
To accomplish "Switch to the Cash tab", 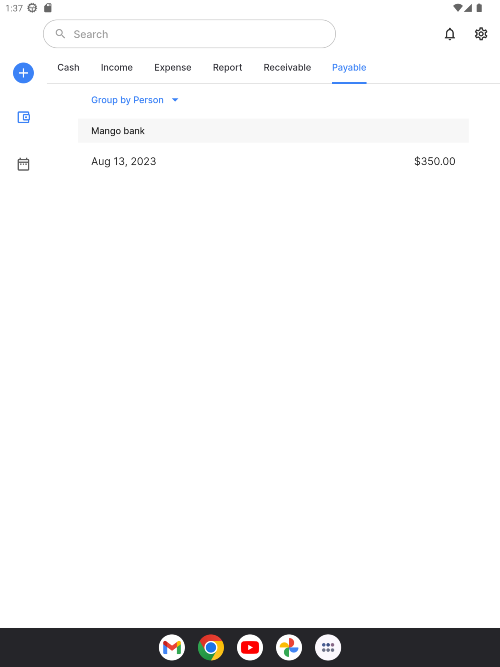I will tap(69, 68).
